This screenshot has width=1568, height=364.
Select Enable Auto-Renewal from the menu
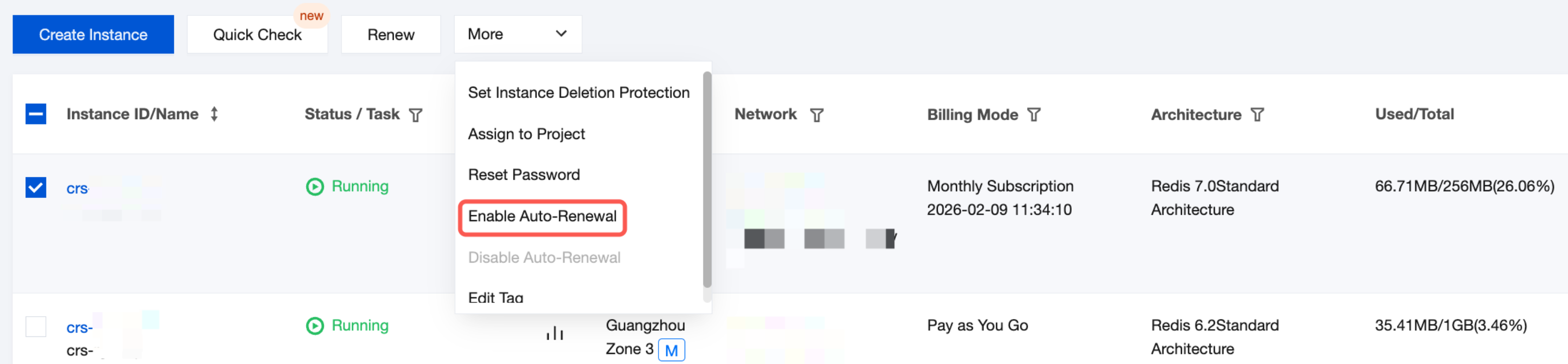pos(542,216)
